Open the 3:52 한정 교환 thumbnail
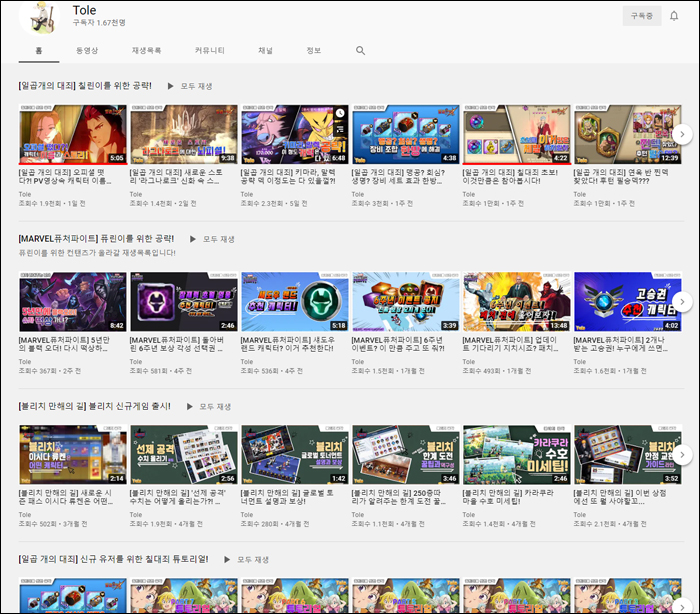700x614 pixels. click(628, 455)
